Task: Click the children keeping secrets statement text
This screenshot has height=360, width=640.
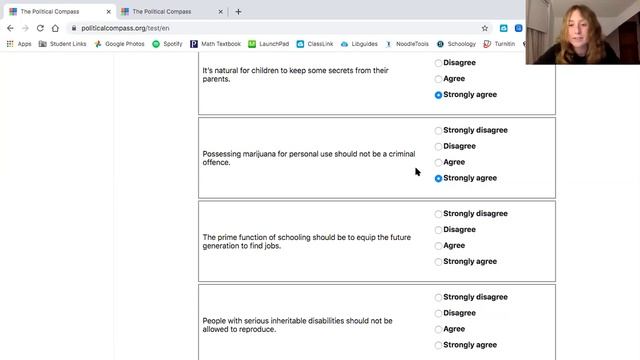Action: tap(296, 75)
